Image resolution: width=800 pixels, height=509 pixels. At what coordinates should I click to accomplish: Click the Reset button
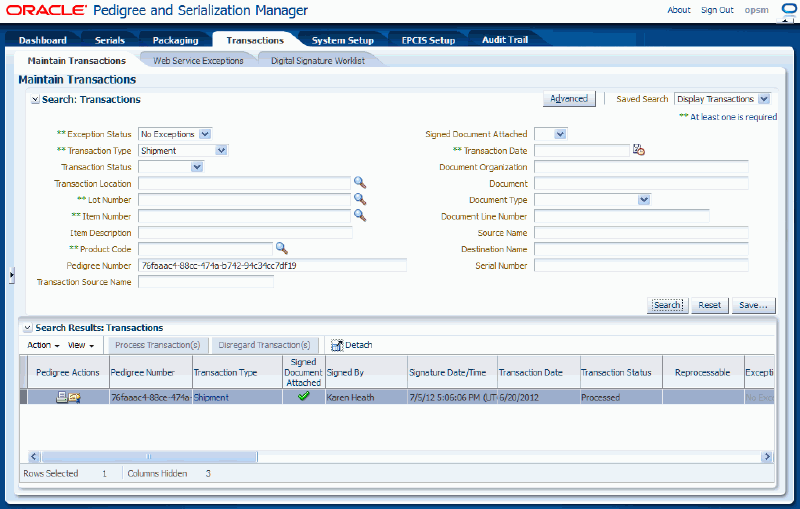710,305
